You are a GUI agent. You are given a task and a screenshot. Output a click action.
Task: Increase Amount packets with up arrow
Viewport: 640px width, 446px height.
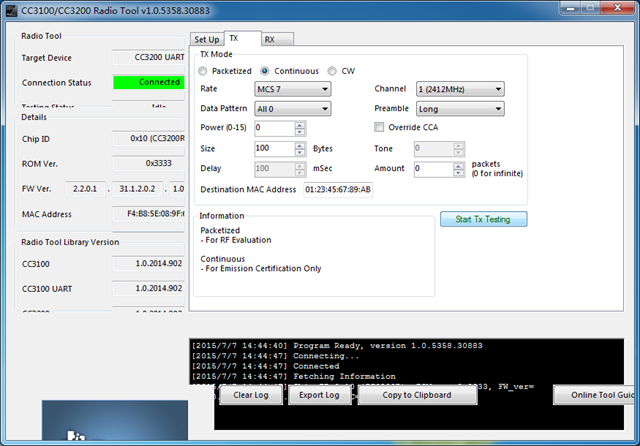click(x=458, y=166)
